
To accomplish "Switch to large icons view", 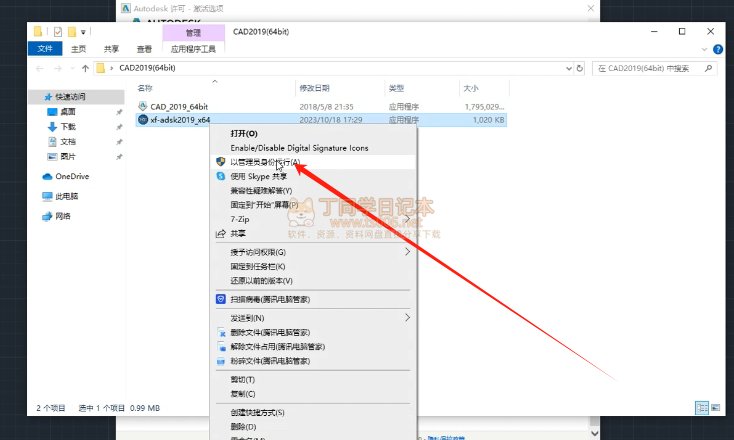I will 715,408.
